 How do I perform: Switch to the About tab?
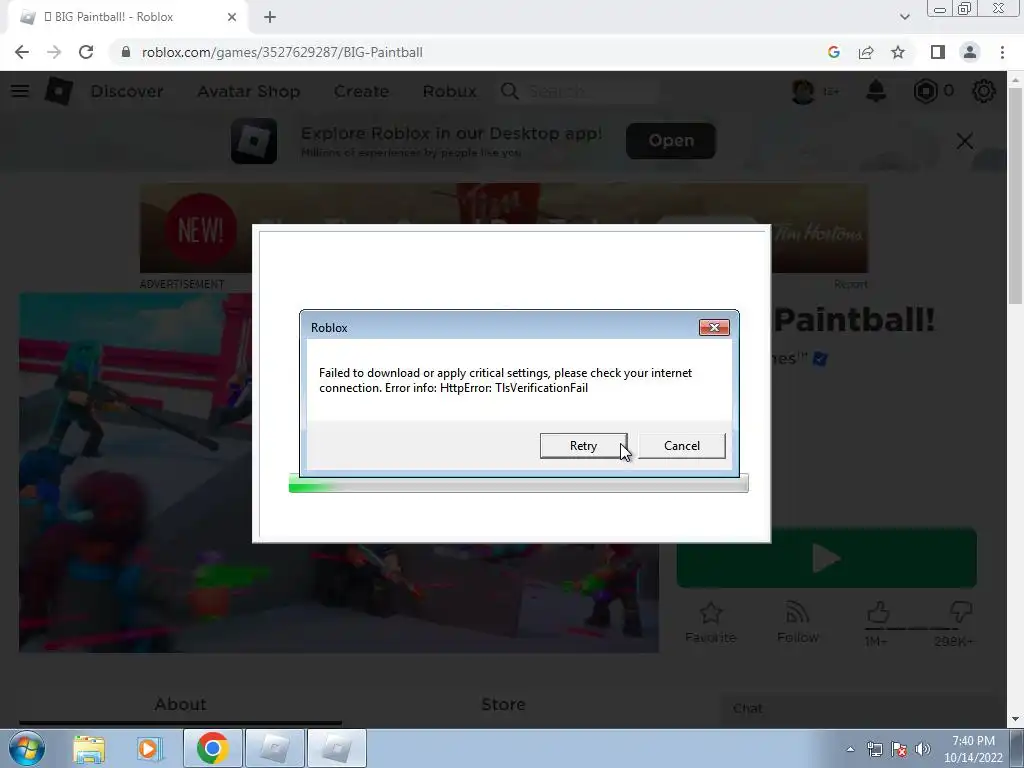pyautogui.click(x=180, y=704)
